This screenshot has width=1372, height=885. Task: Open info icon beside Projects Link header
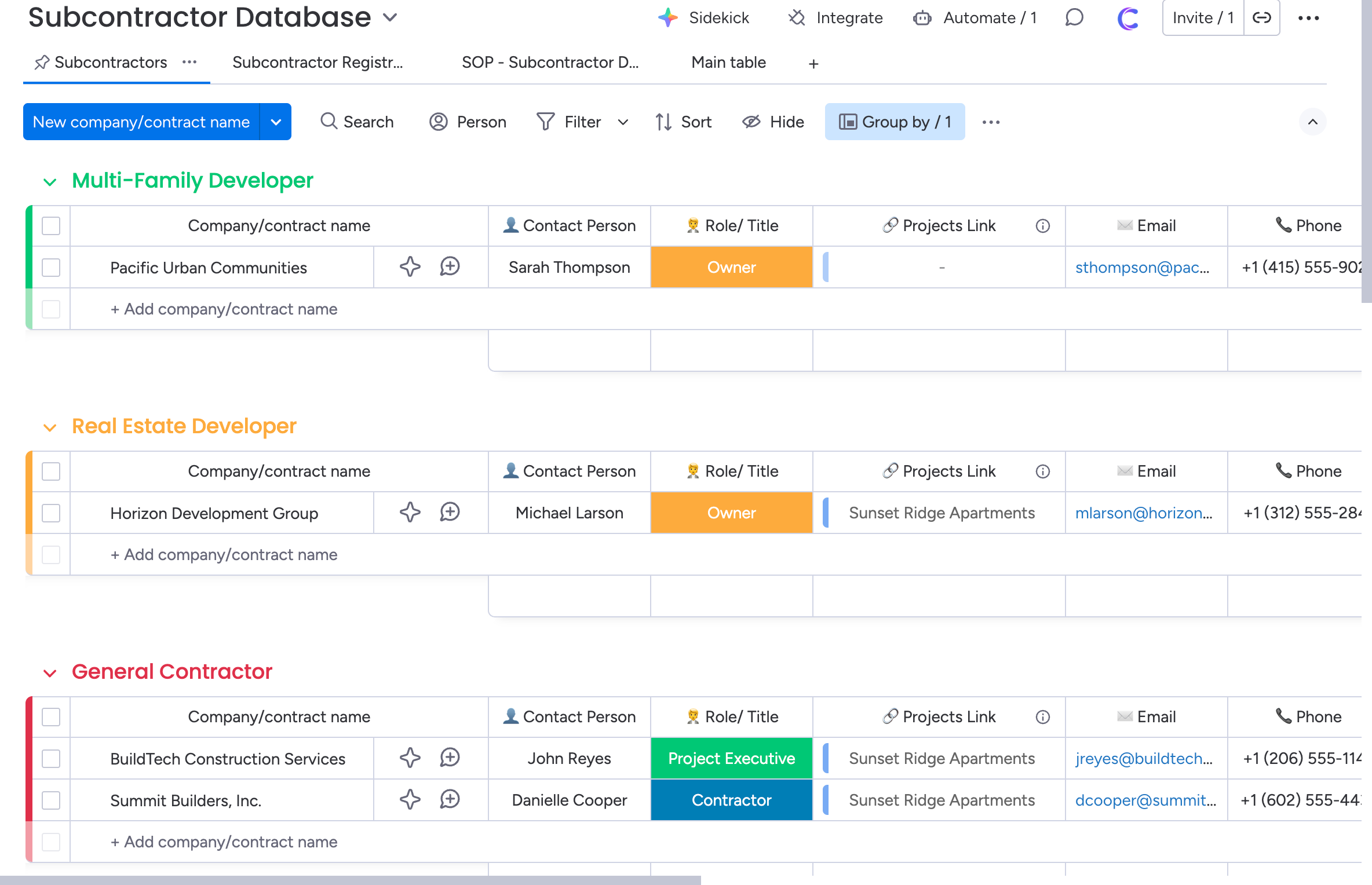(x=1042, y=226)
